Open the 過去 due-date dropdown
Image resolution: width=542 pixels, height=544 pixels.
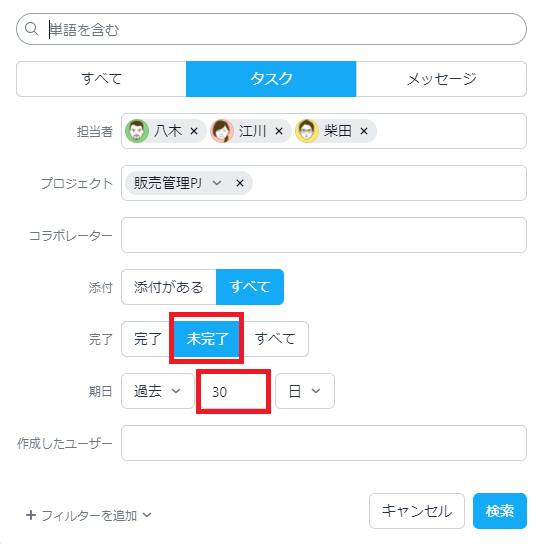click(158, 391)
